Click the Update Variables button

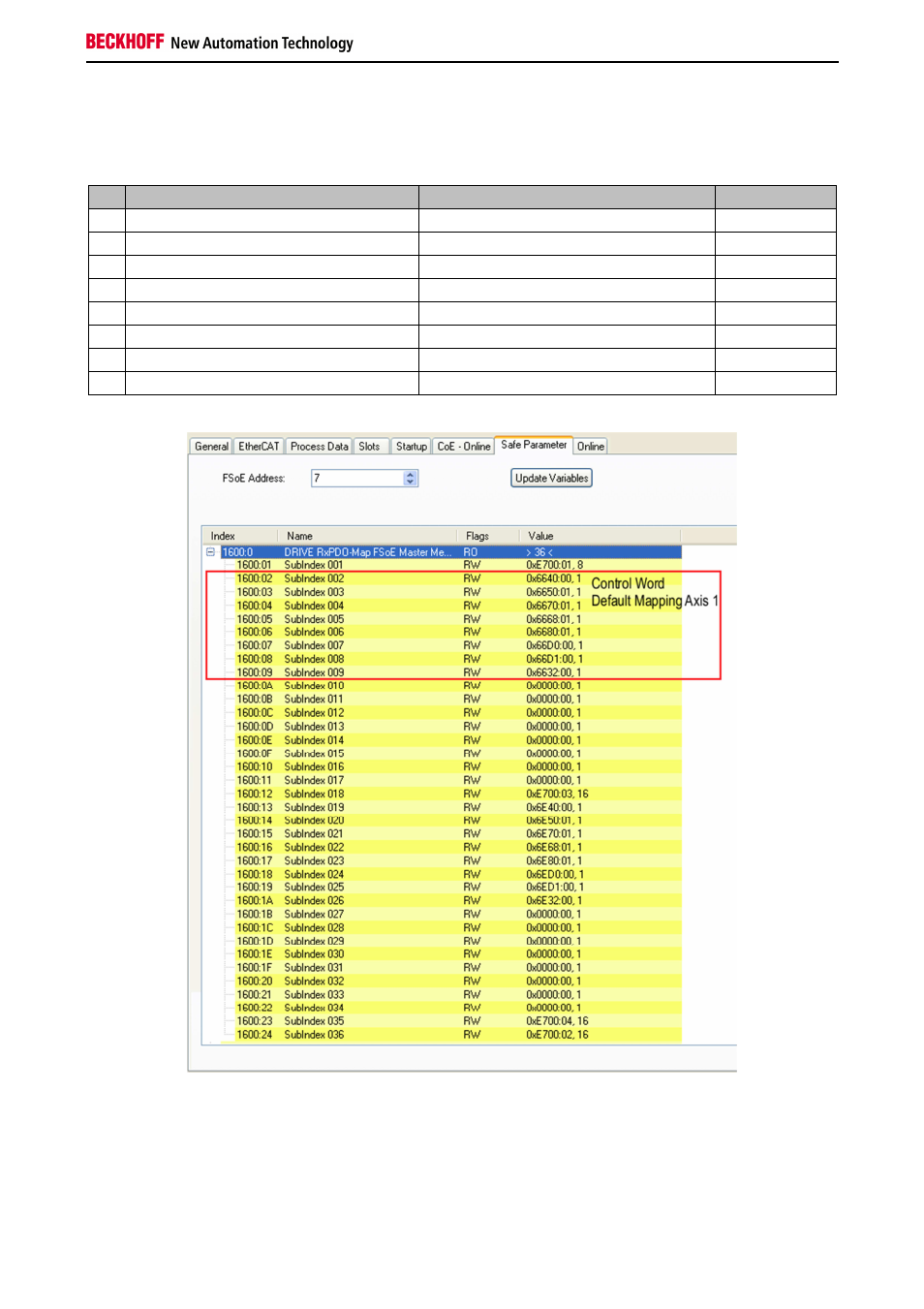[551, 478]
